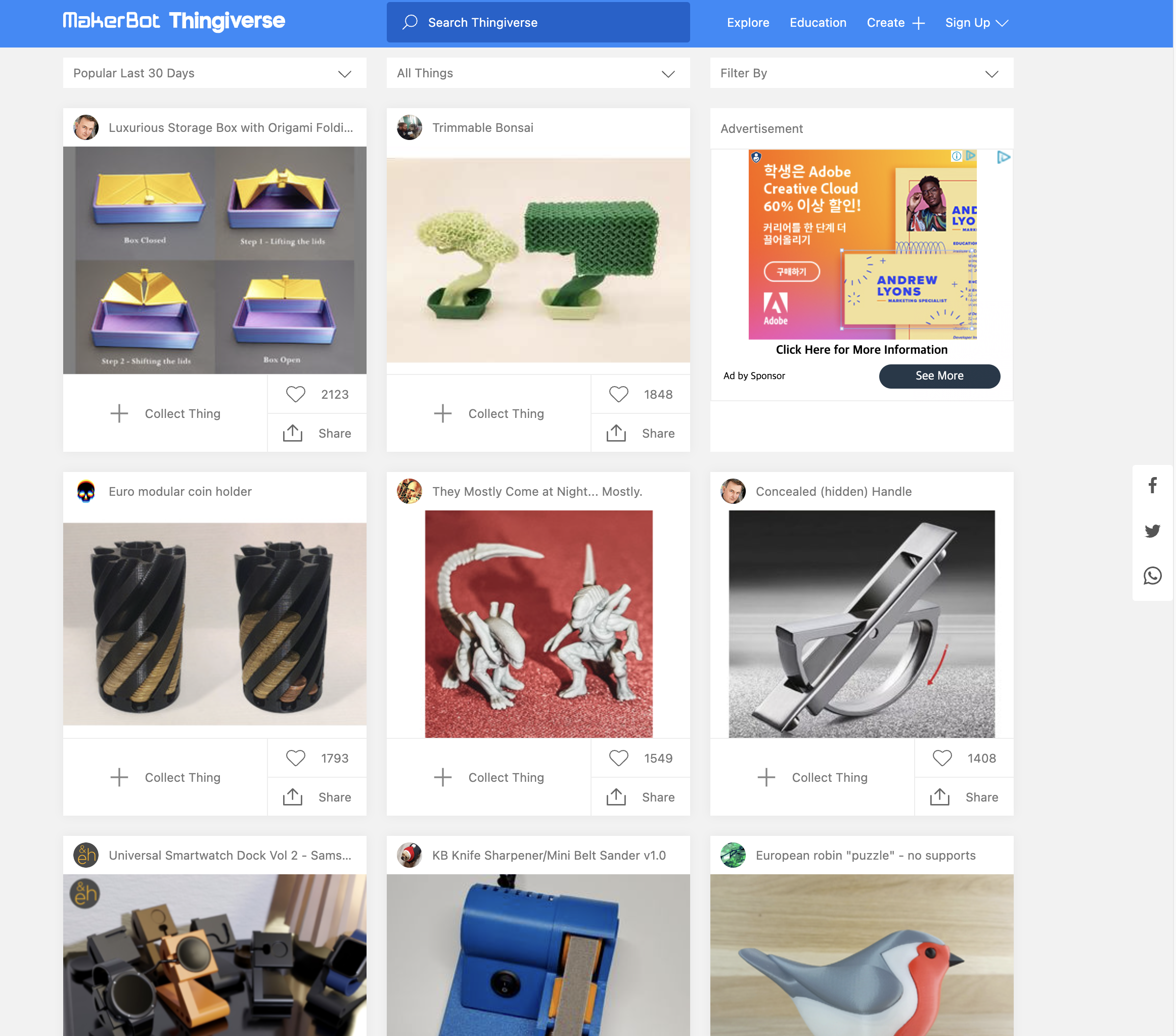Click the Facebook share icon
The image size is (1176, 1036).
[1152, 486]
